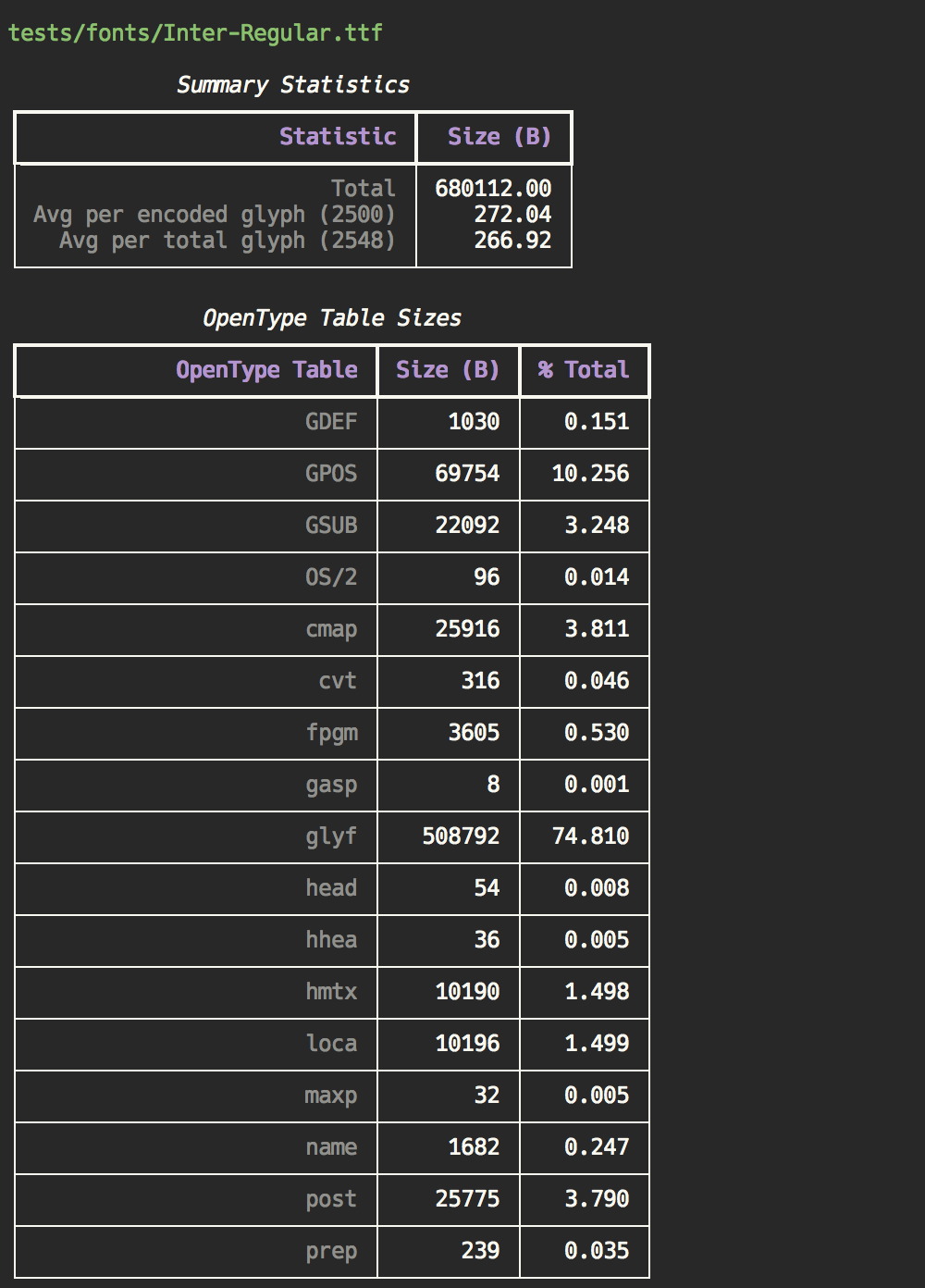Image resolution: width=925 pixels, height=1288 pixels.
Task: Select the Statistic column header
Action: [338, 137]
